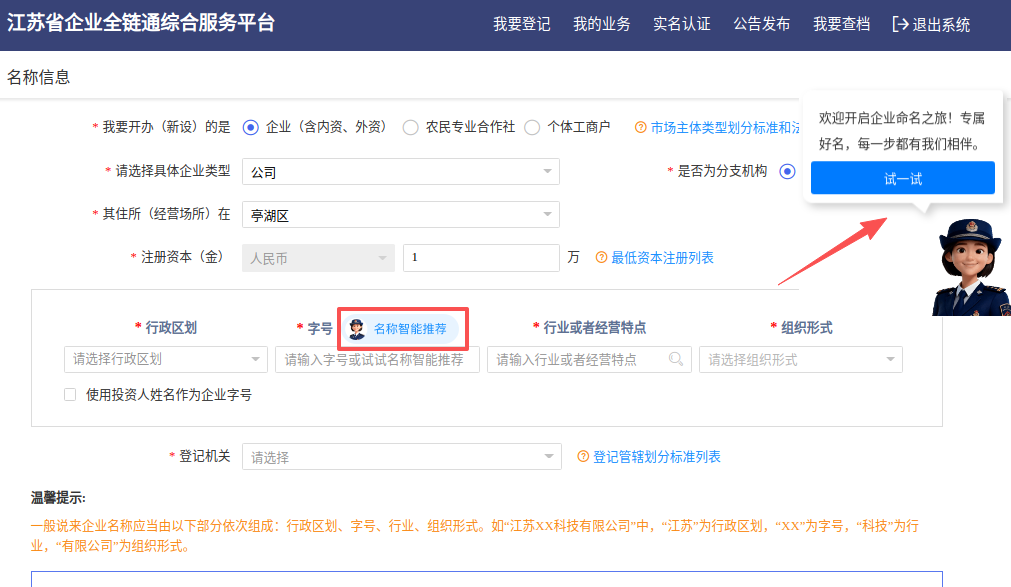Click the search icon in the 行业 field

tap(676, 359)
